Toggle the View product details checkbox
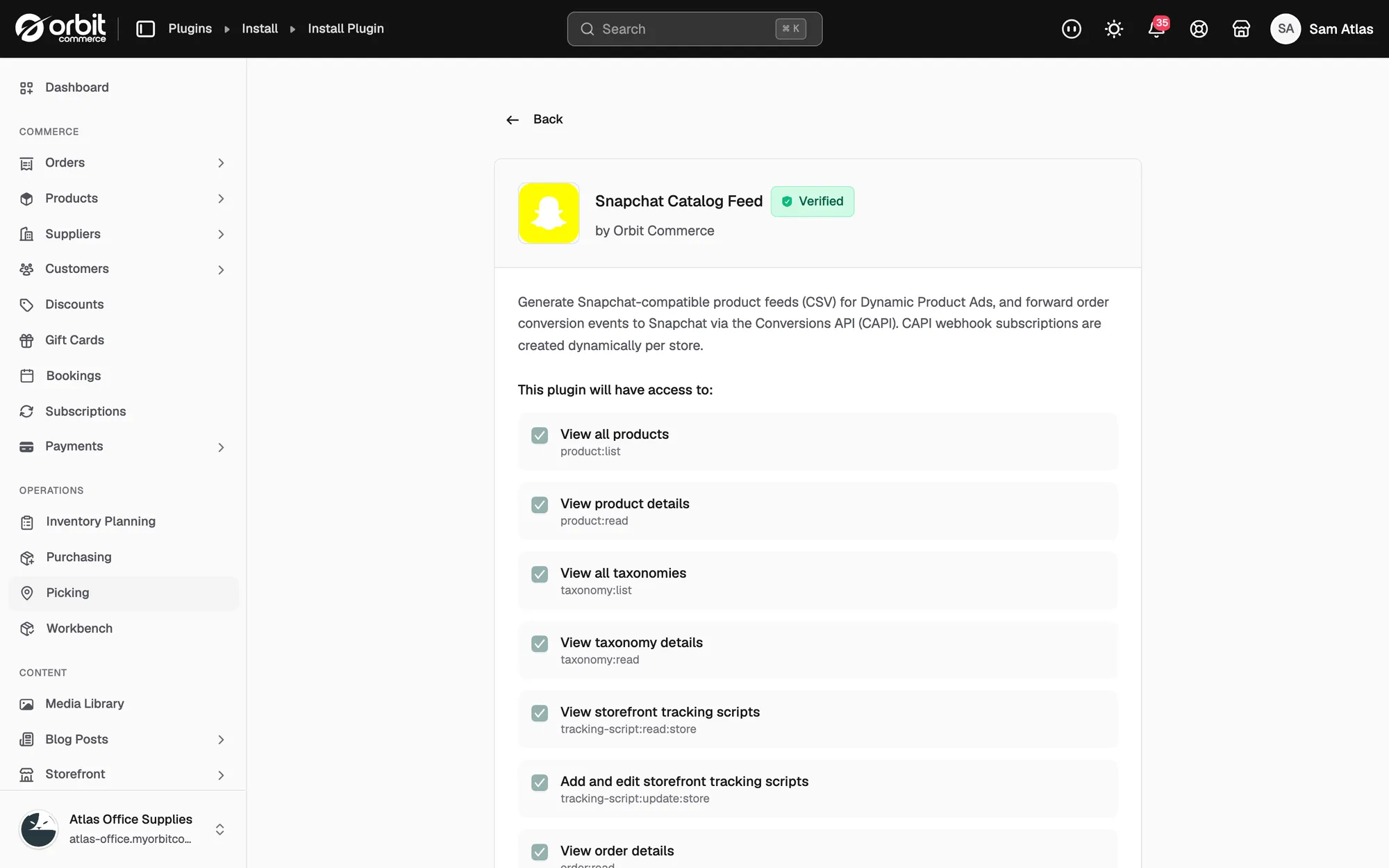 540,505
